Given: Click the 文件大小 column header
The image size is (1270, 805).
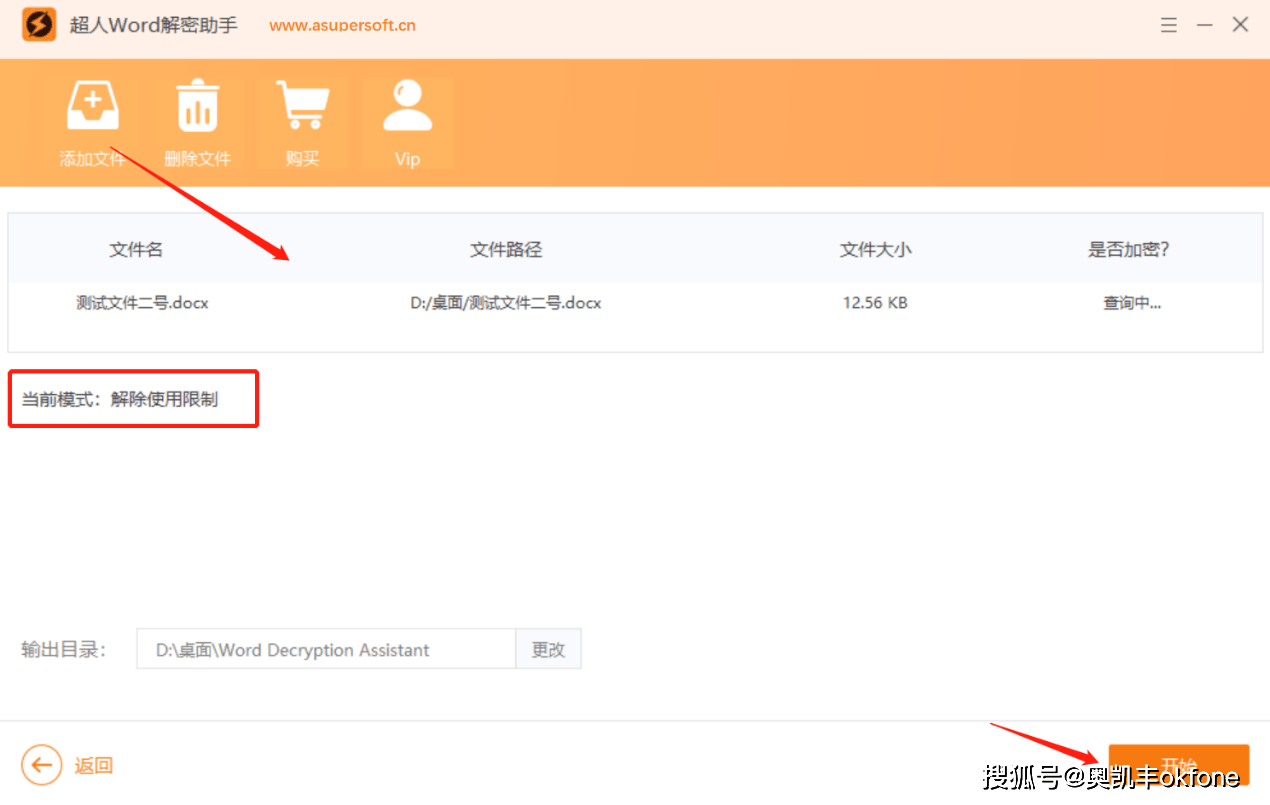Looking at the screenshot, I should tap(875, 250).
